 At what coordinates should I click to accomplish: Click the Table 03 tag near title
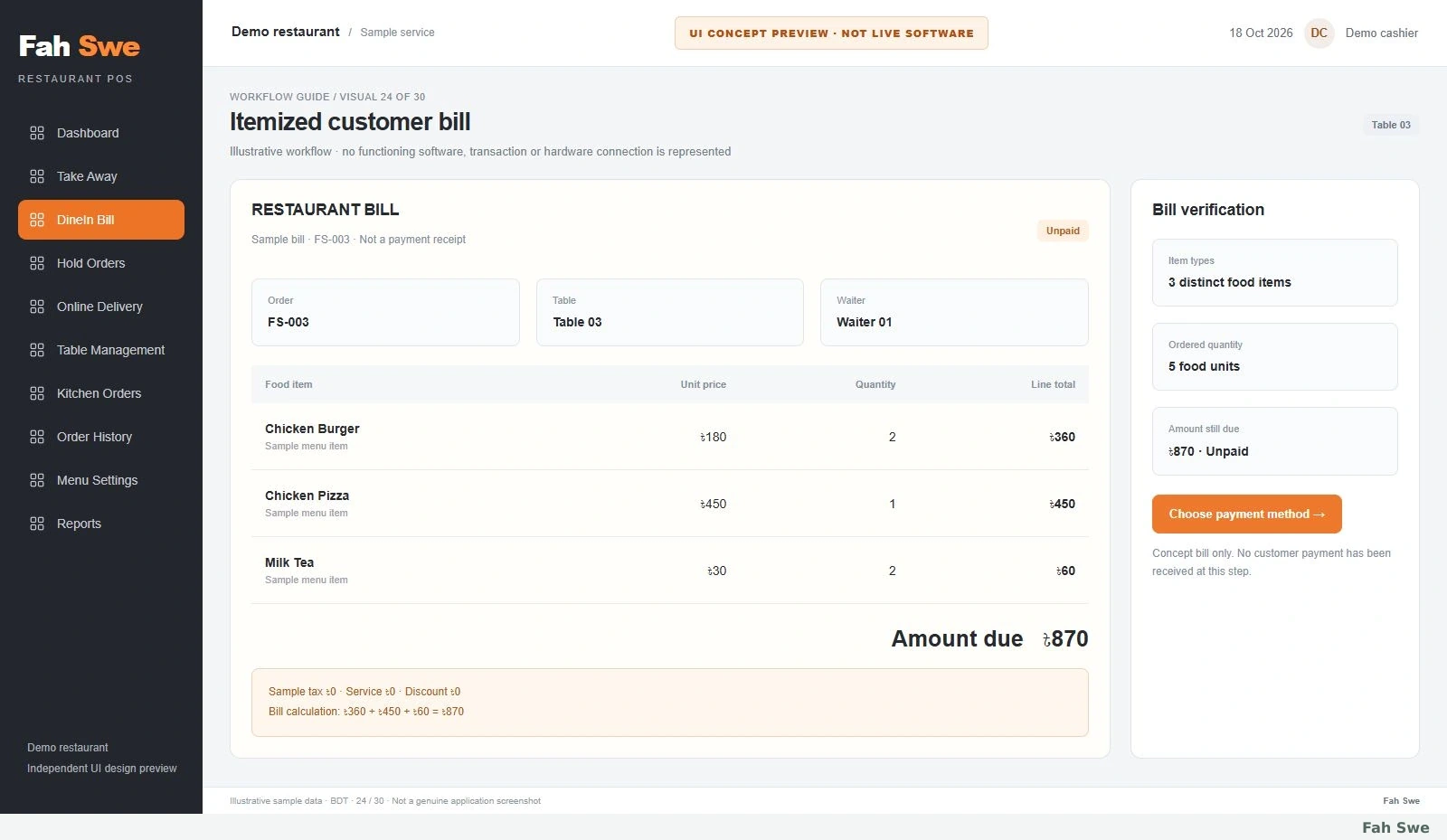(x=1391, y=125)
